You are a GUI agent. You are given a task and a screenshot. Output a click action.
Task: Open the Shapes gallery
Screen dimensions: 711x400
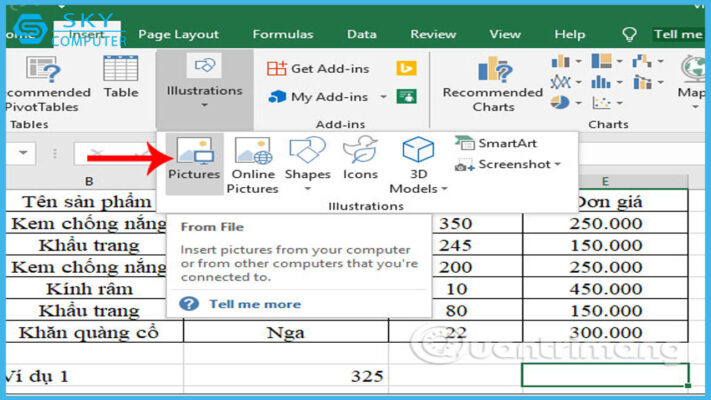click(x=307, y=164)
